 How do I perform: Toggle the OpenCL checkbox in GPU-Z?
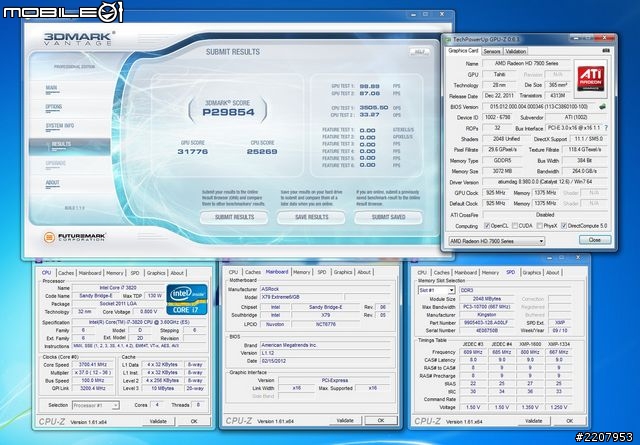coord(487,226)
